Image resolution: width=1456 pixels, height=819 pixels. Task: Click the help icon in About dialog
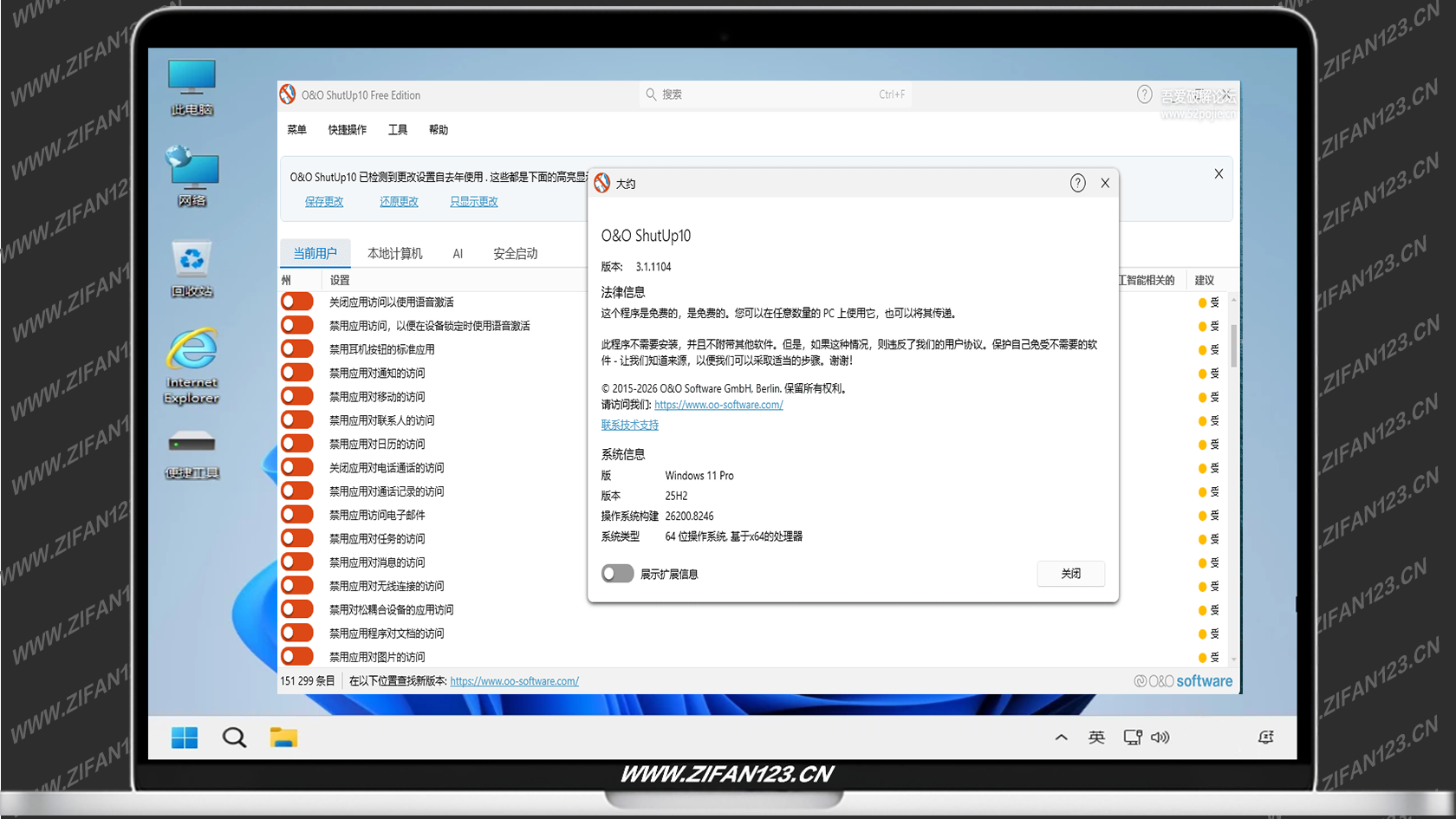click(x=1077, y=183)
